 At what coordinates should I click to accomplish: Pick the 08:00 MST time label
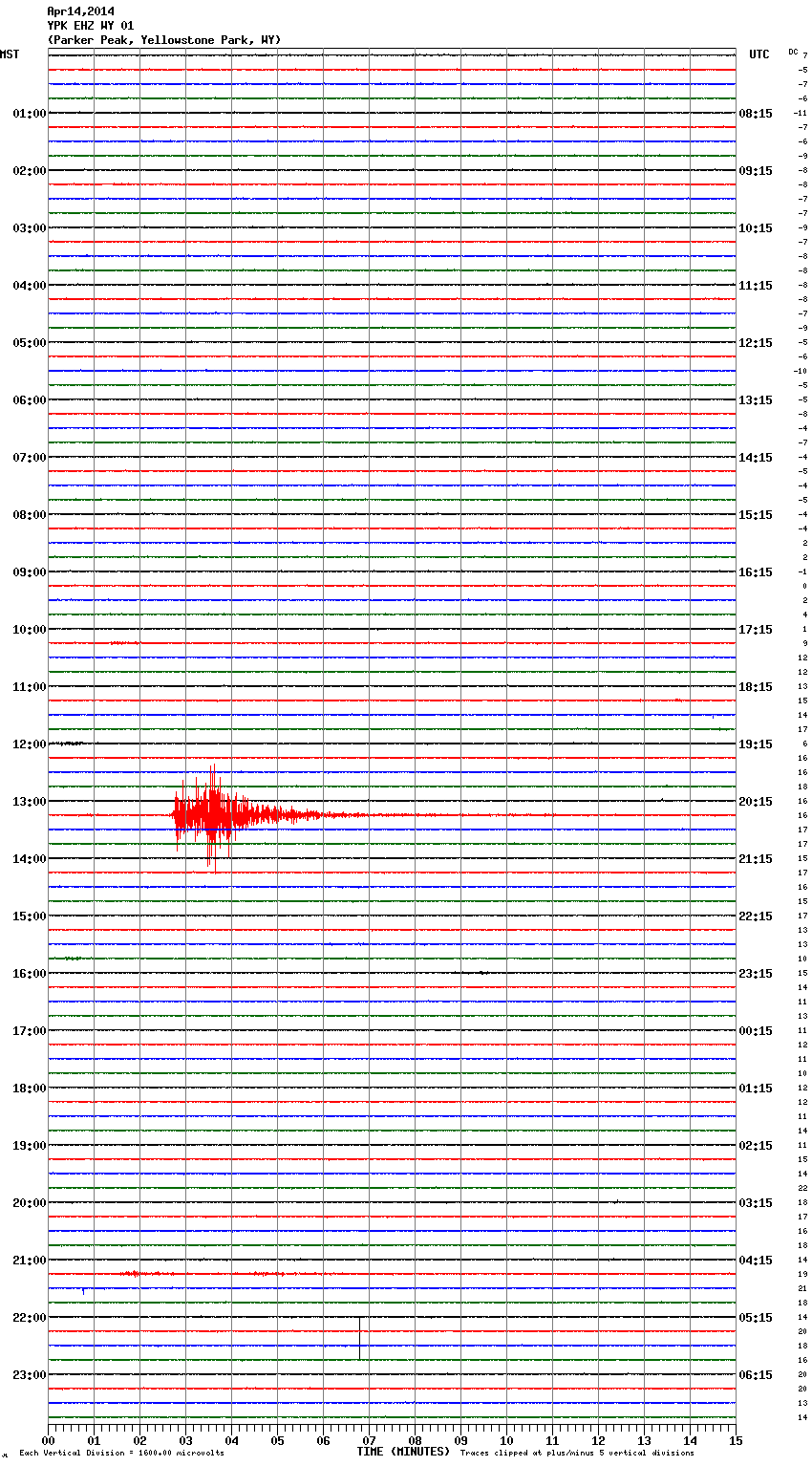[x=29, y=515]
